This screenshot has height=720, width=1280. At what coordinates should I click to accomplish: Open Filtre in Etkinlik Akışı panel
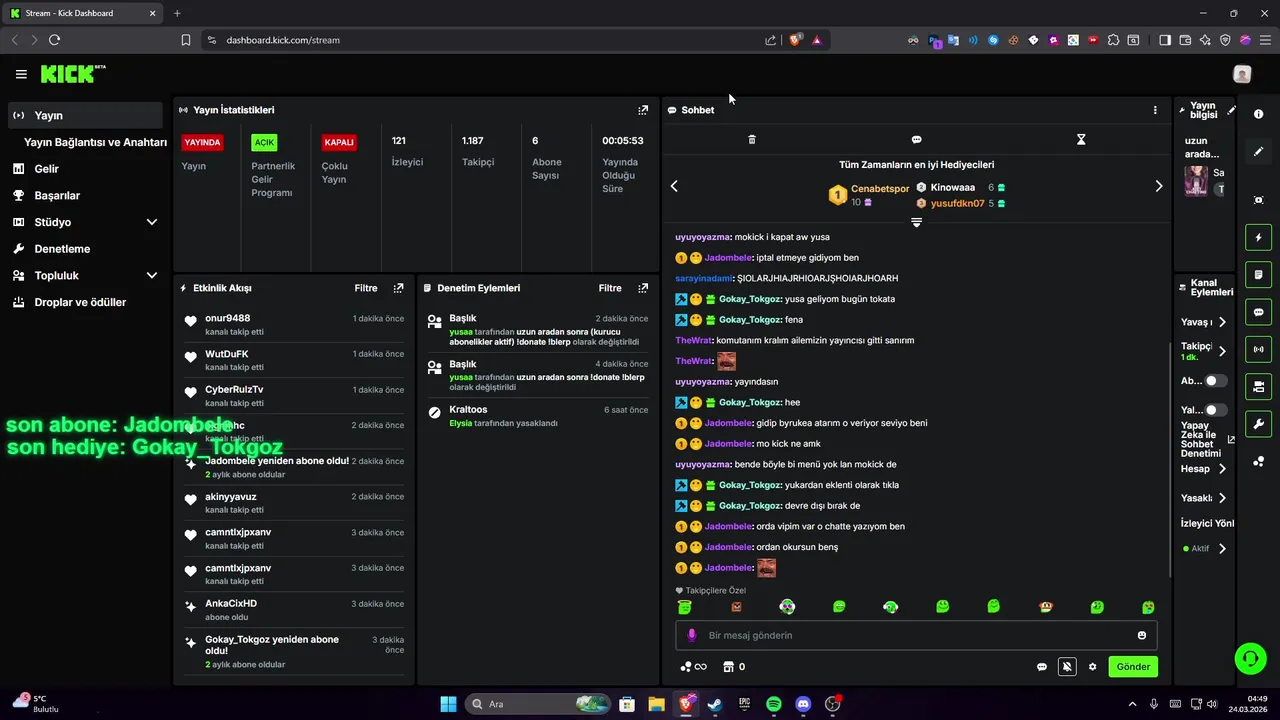pyautogui.click(x=366, y=288)
